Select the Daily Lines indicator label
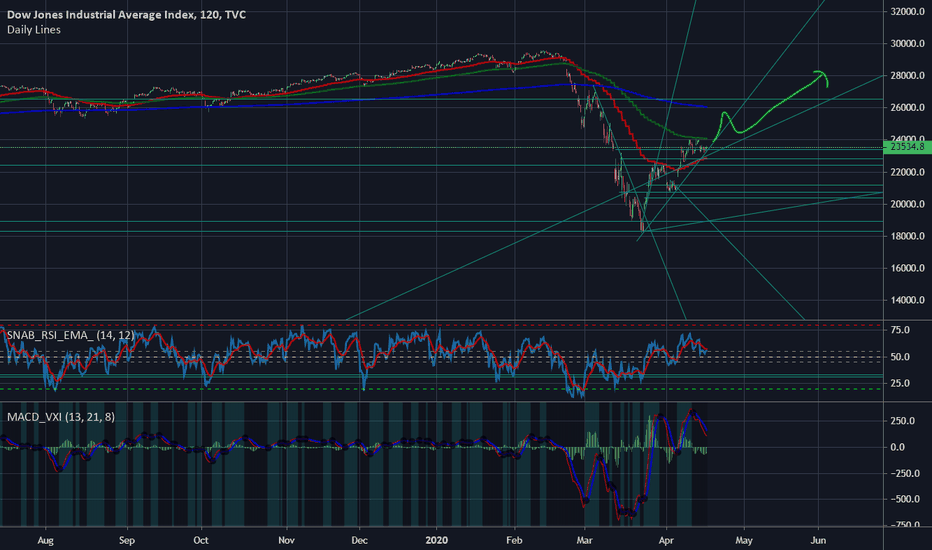Viewport: 932px width, 550px height. click(x=34, y=30)
